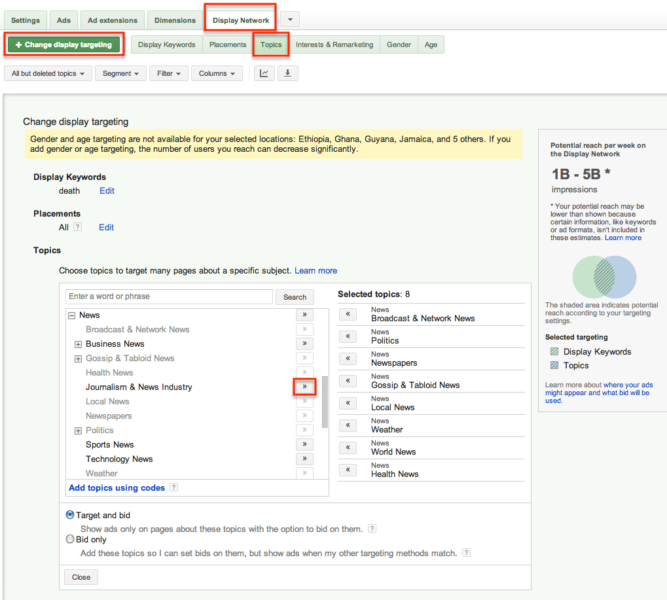This screenshot has height=600, width=667.
Task: Select Target and bid radio option
Action: tap(70, 515)
